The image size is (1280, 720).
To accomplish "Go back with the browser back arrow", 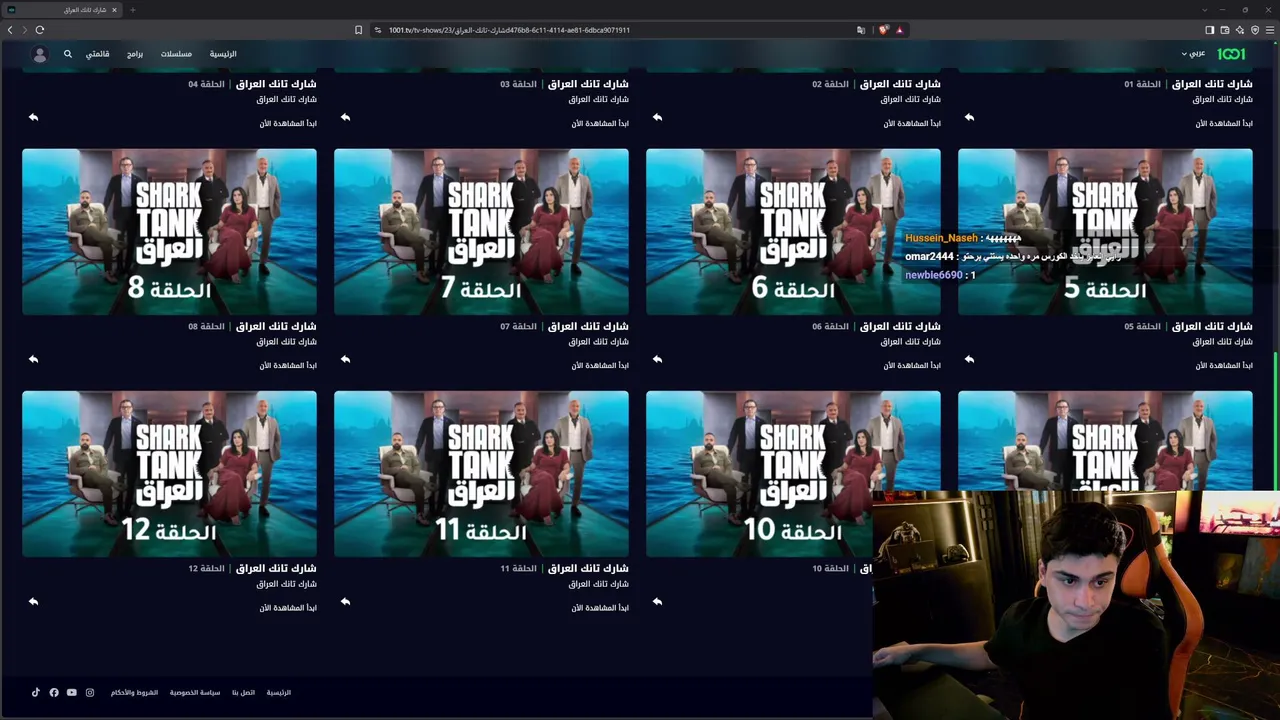I will (10, 30).
